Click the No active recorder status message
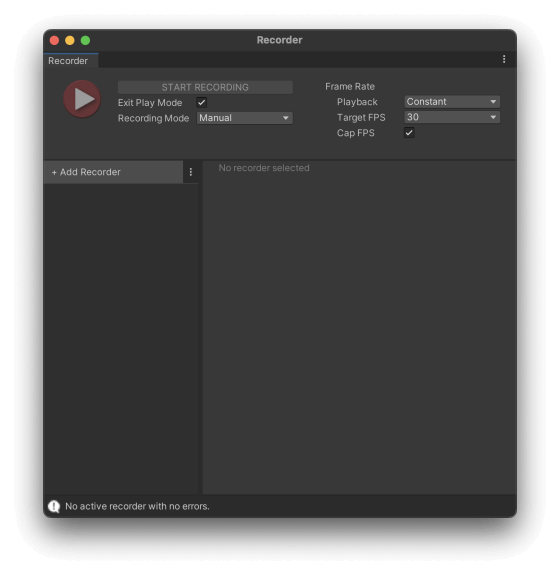The width and height of the screenshot is (560, 575). click(137, 506)
